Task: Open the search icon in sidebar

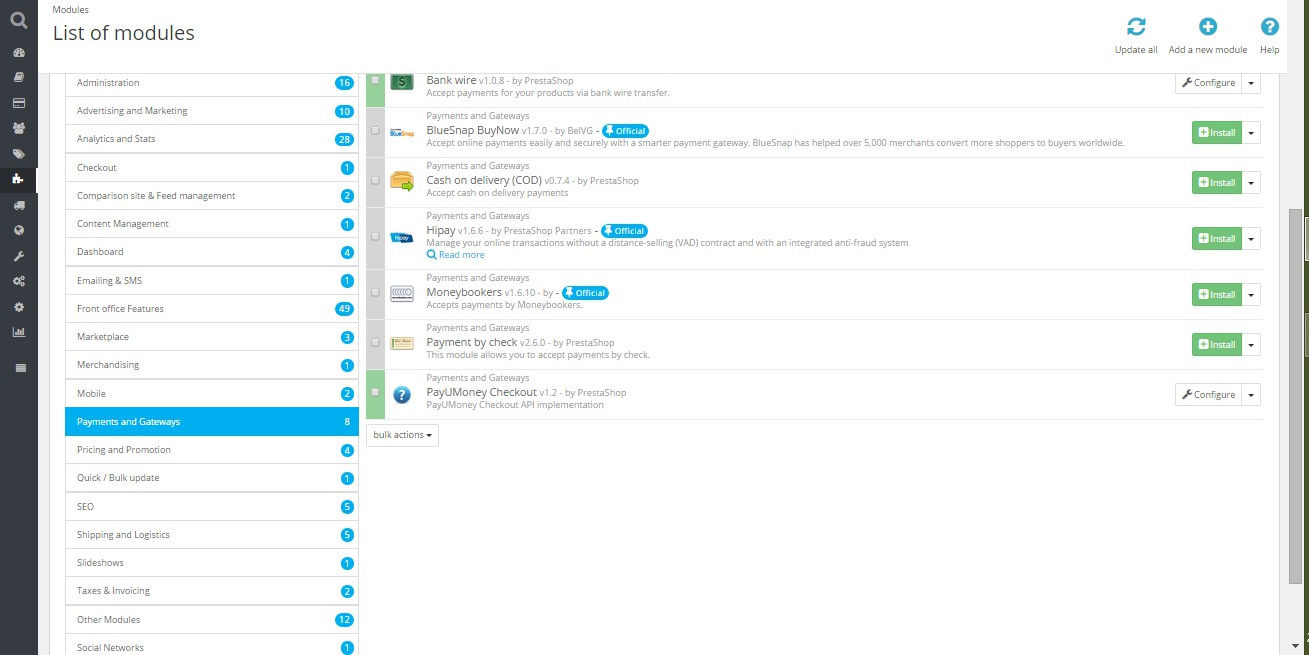Action: click(18, 18)
